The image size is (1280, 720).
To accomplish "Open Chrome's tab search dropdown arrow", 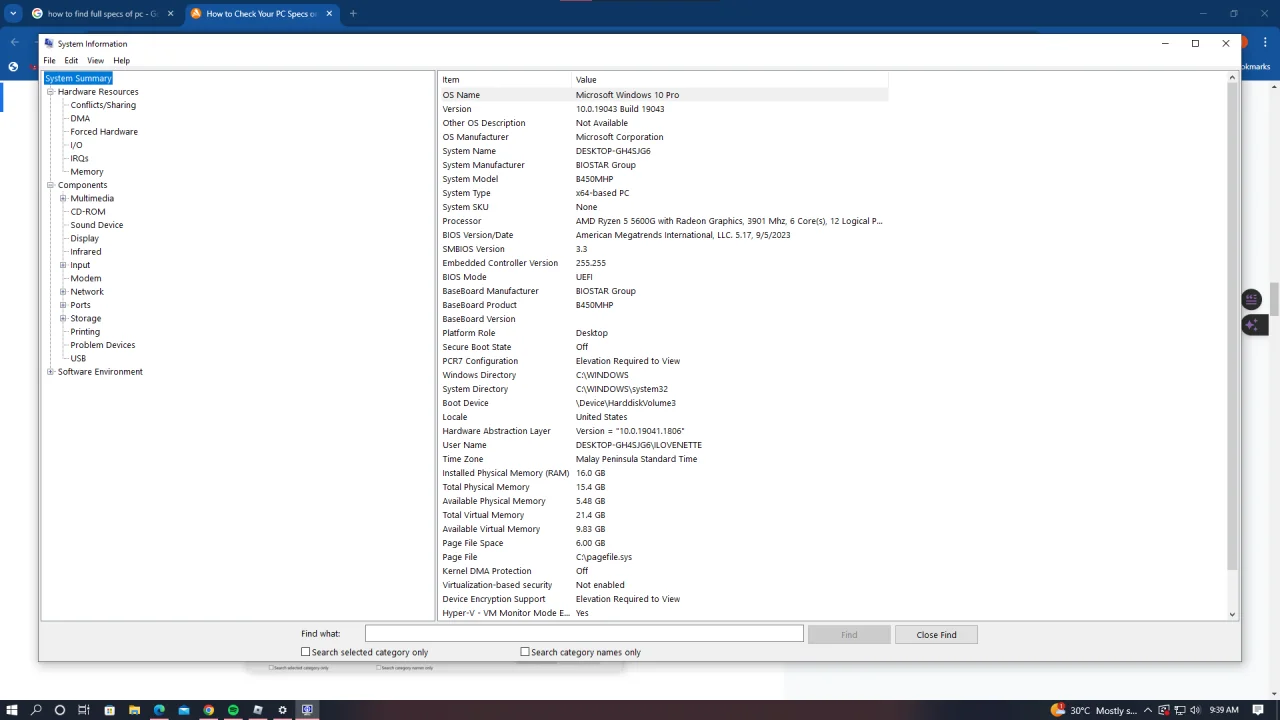I will [x=13, y=14].
